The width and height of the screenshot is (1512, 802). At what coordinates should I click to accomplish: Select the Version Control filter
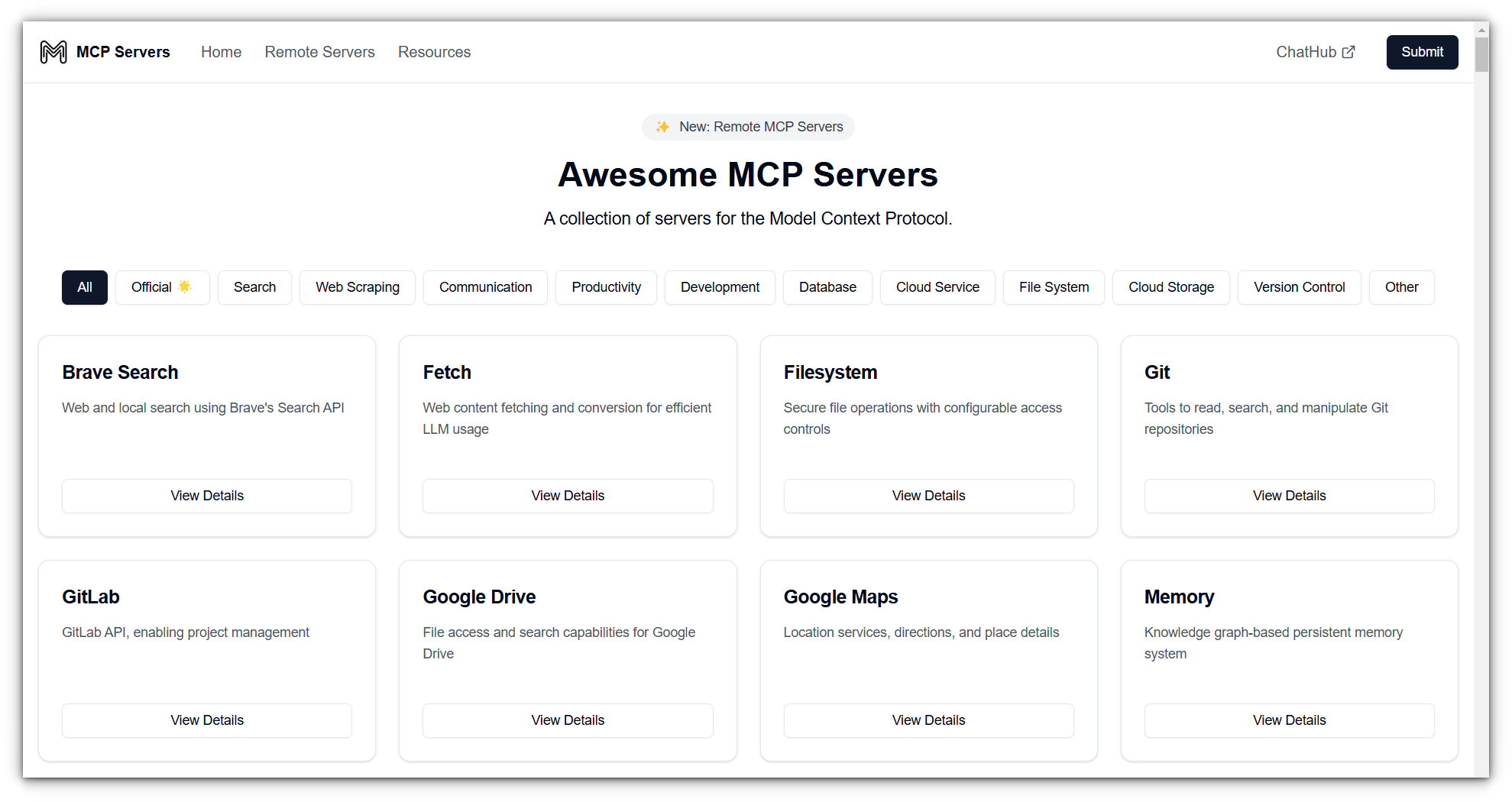coord(1299,287)
